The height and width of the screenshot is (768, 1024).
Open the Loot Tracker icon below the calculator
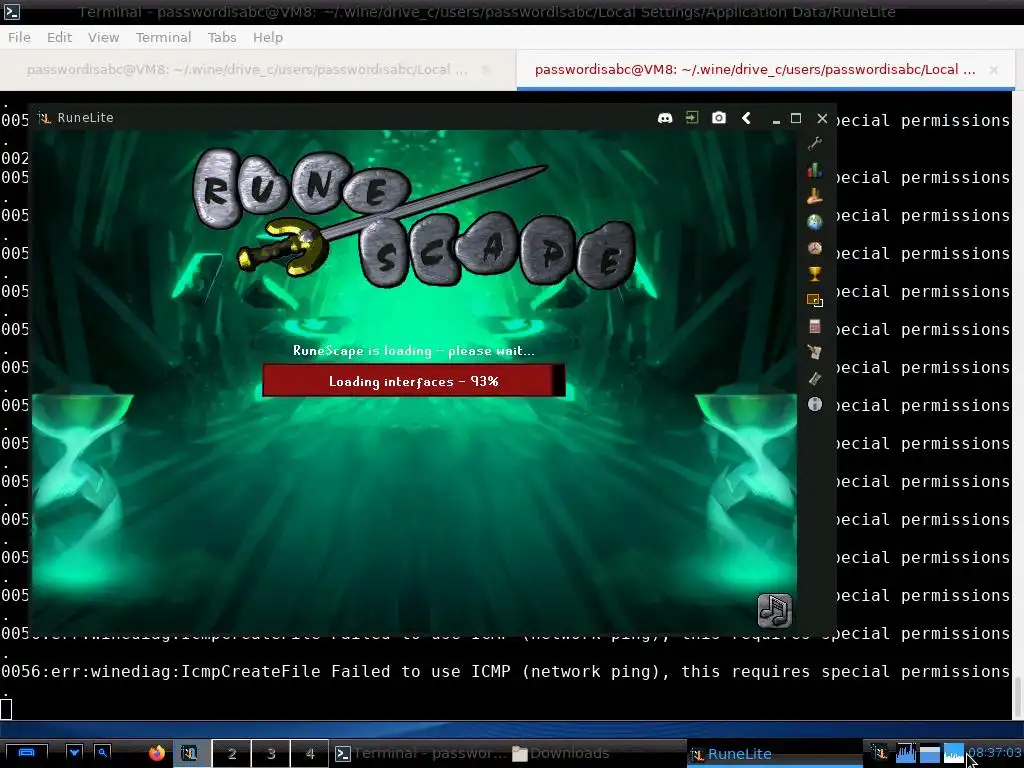click(x=814, y=353)
